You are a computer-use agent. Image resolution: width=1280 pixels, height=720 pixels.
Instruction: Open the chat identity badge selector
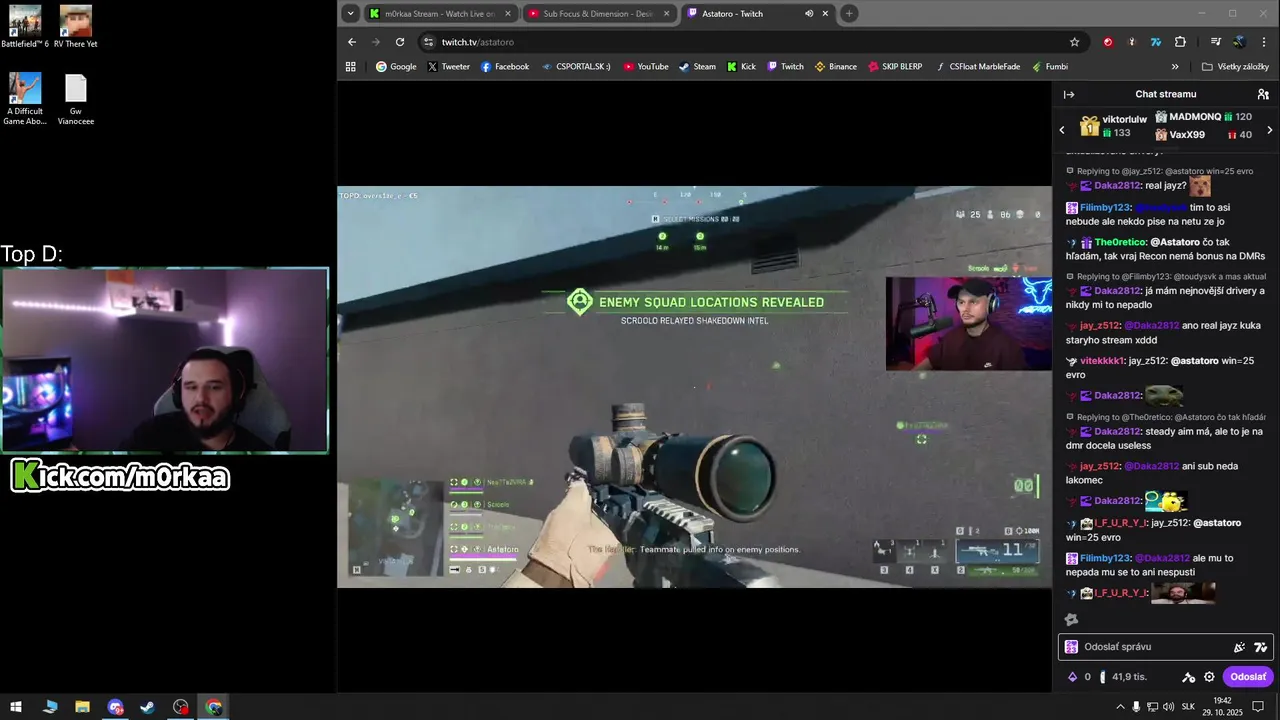pos(1071,647)
